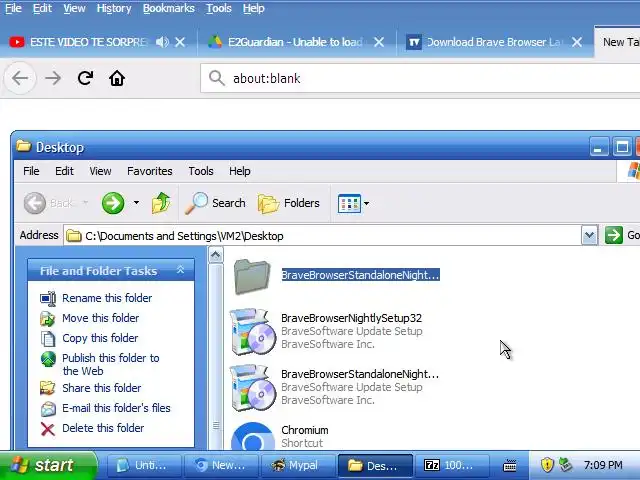The image size is (640, 480).
Task: Open the New... Chromium taskbar button
Action: 220,465
